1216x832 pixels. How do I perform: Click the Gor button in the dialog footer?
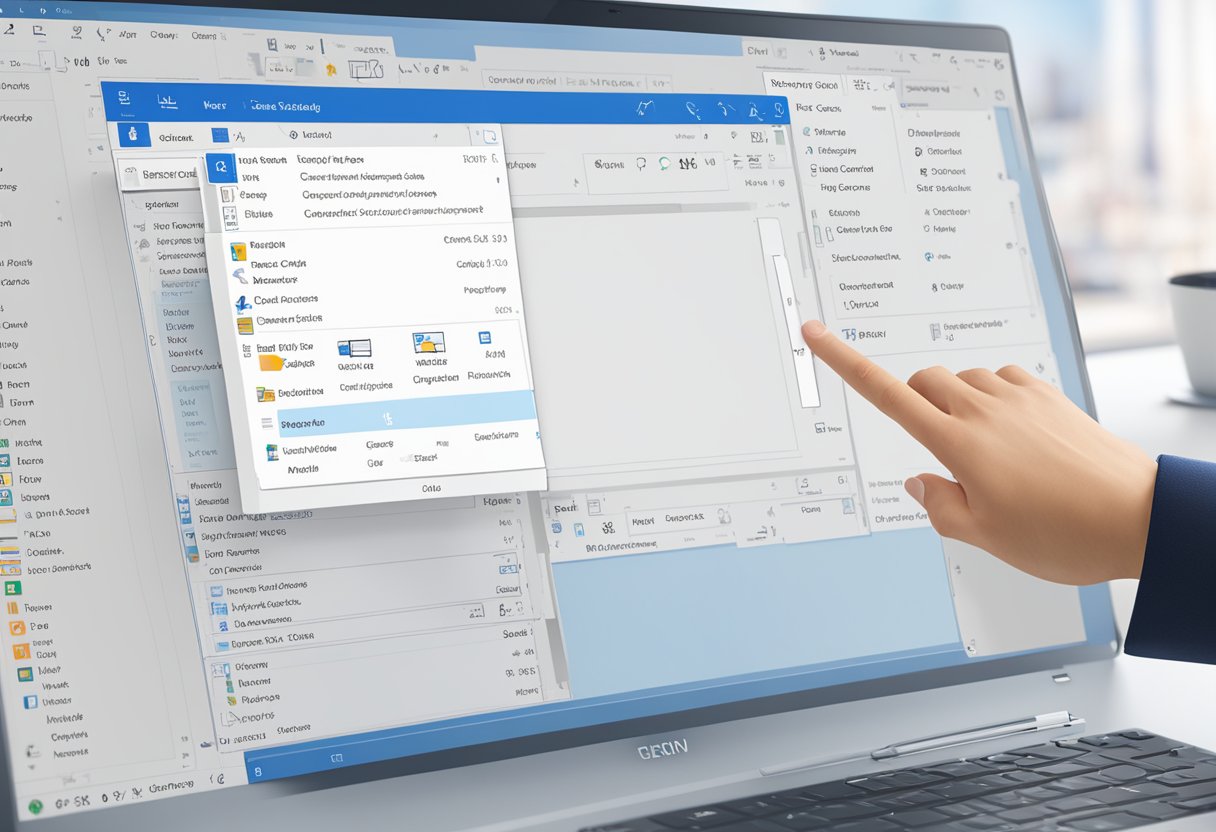click(375, 461)
